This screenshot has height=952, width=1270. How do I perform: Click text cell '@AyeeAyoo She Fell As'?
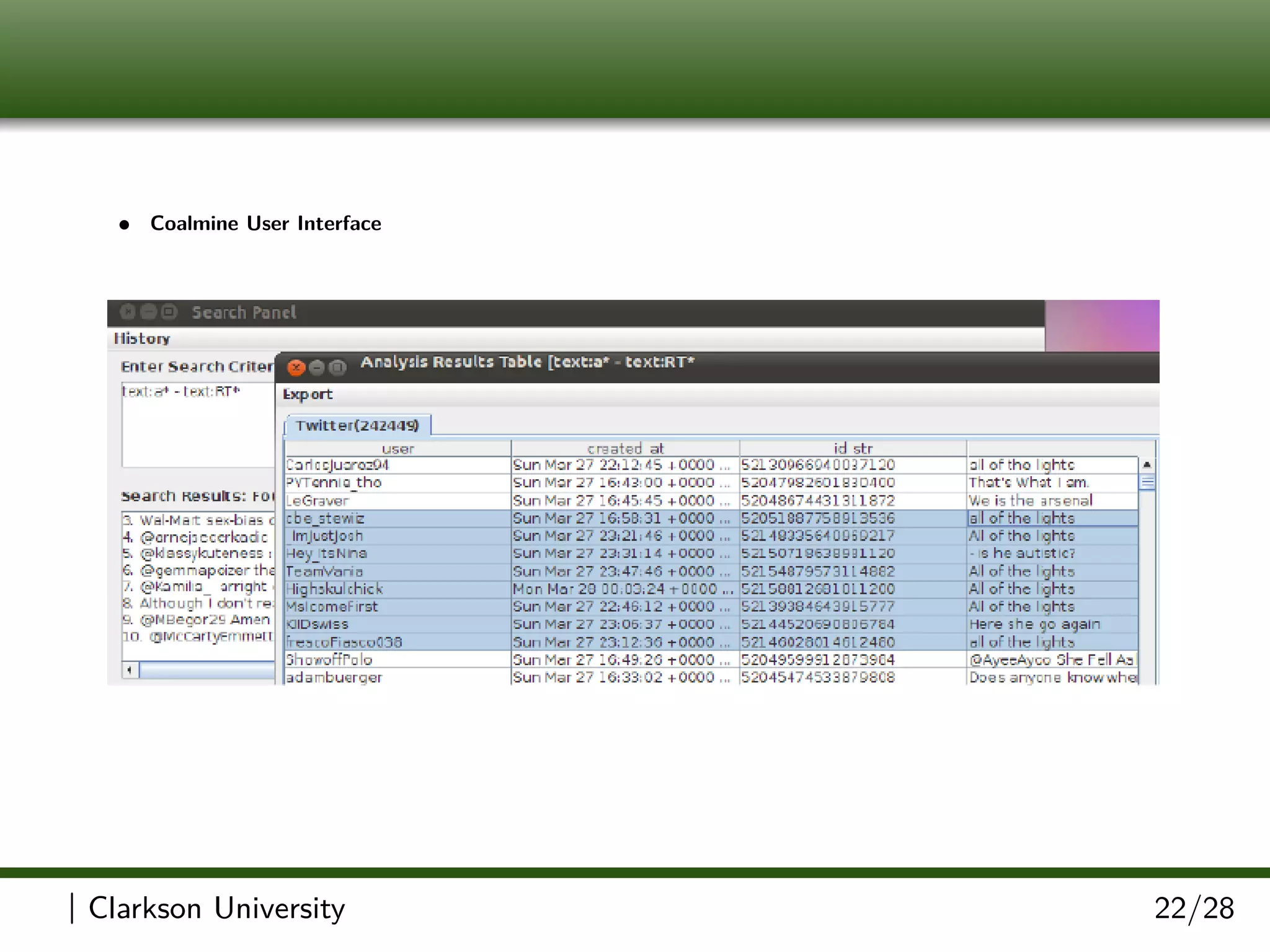click(x=1053, y=659)
